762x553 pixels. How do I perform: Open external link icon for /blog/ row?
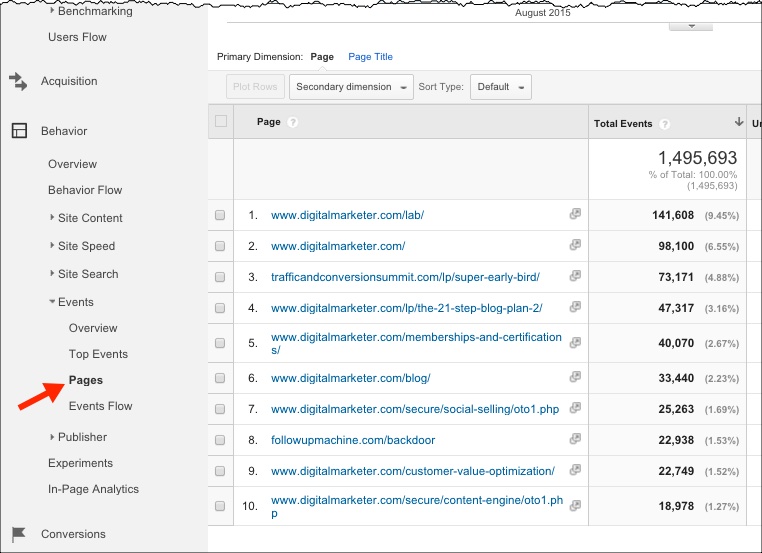(x=575, y=377)
